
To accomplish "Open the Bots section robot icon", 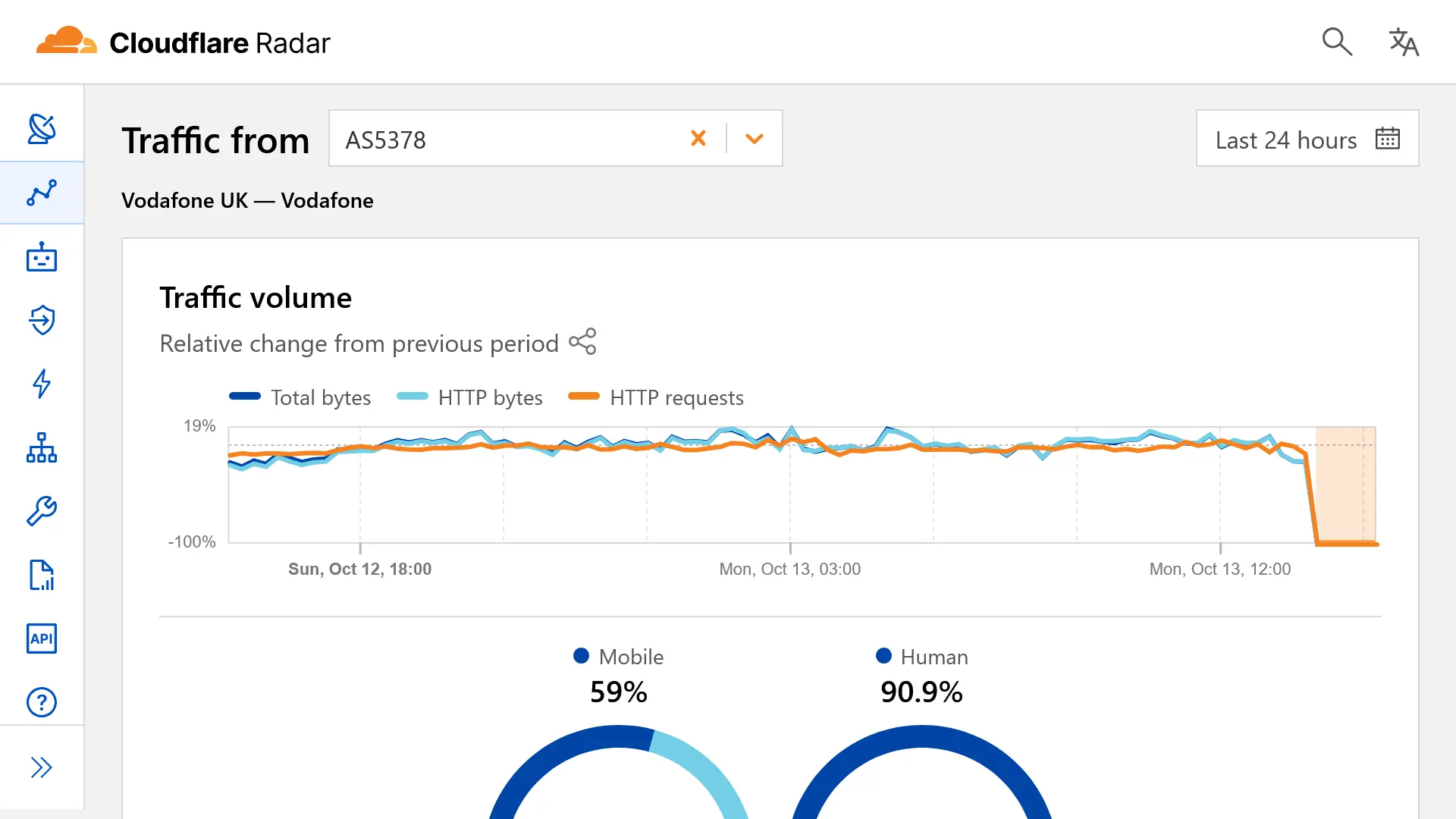I will [42, 257].
